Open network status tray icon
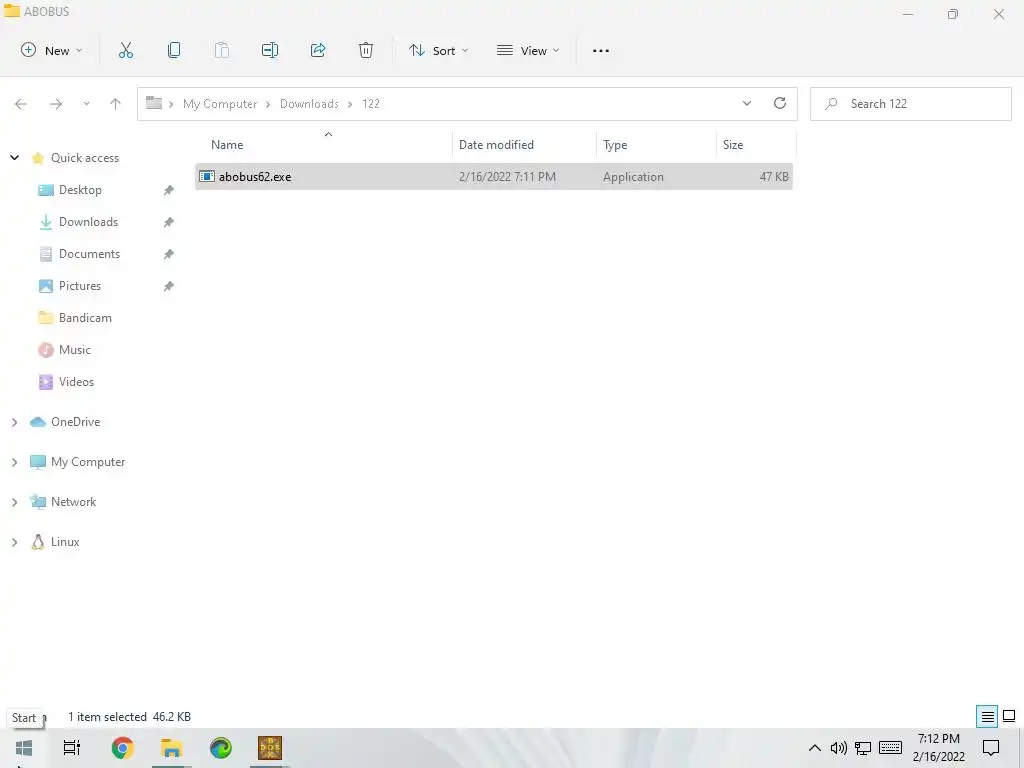 click(863, 748)
